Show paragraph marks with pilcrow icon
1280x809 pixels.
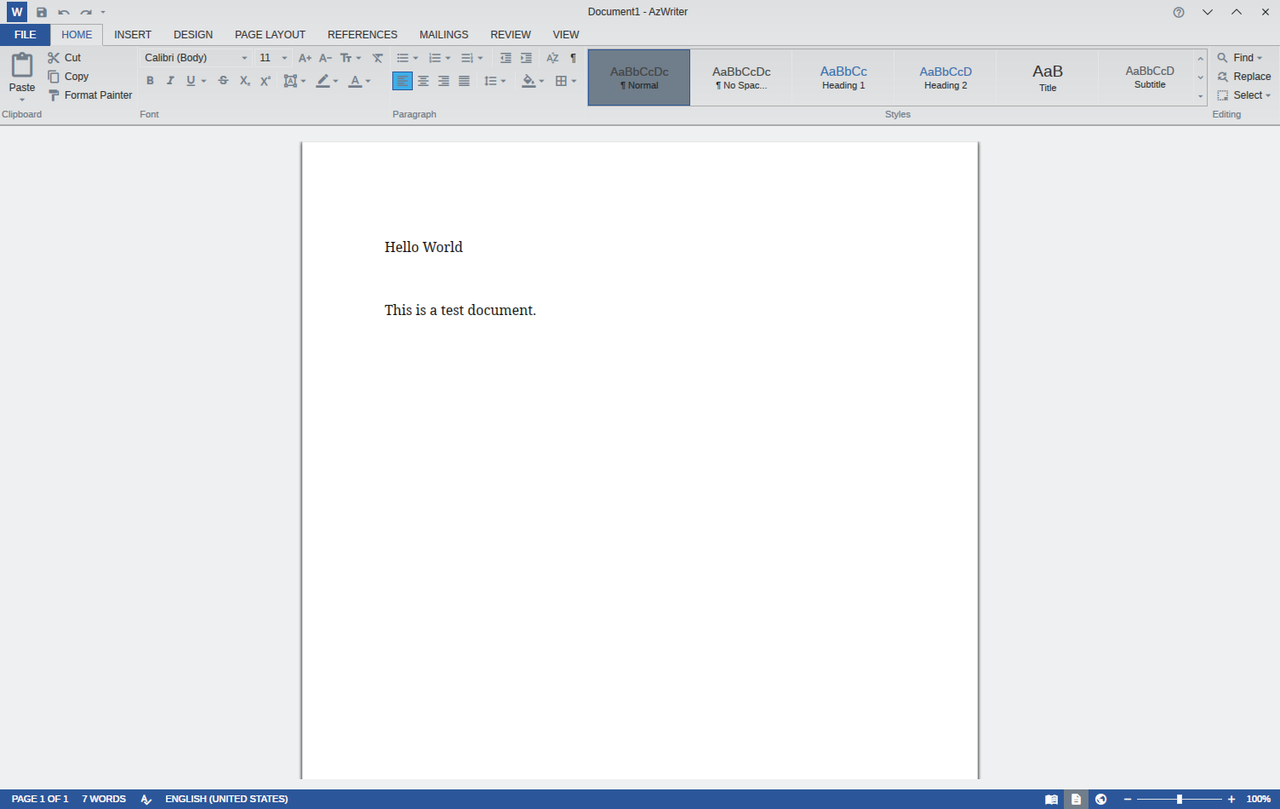(x=573, y=58)
